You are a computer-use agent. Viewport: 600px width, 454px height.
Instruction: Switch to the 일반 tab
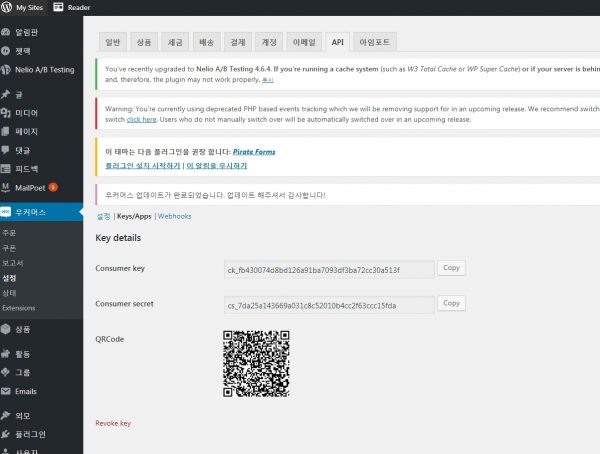[112, 42]
